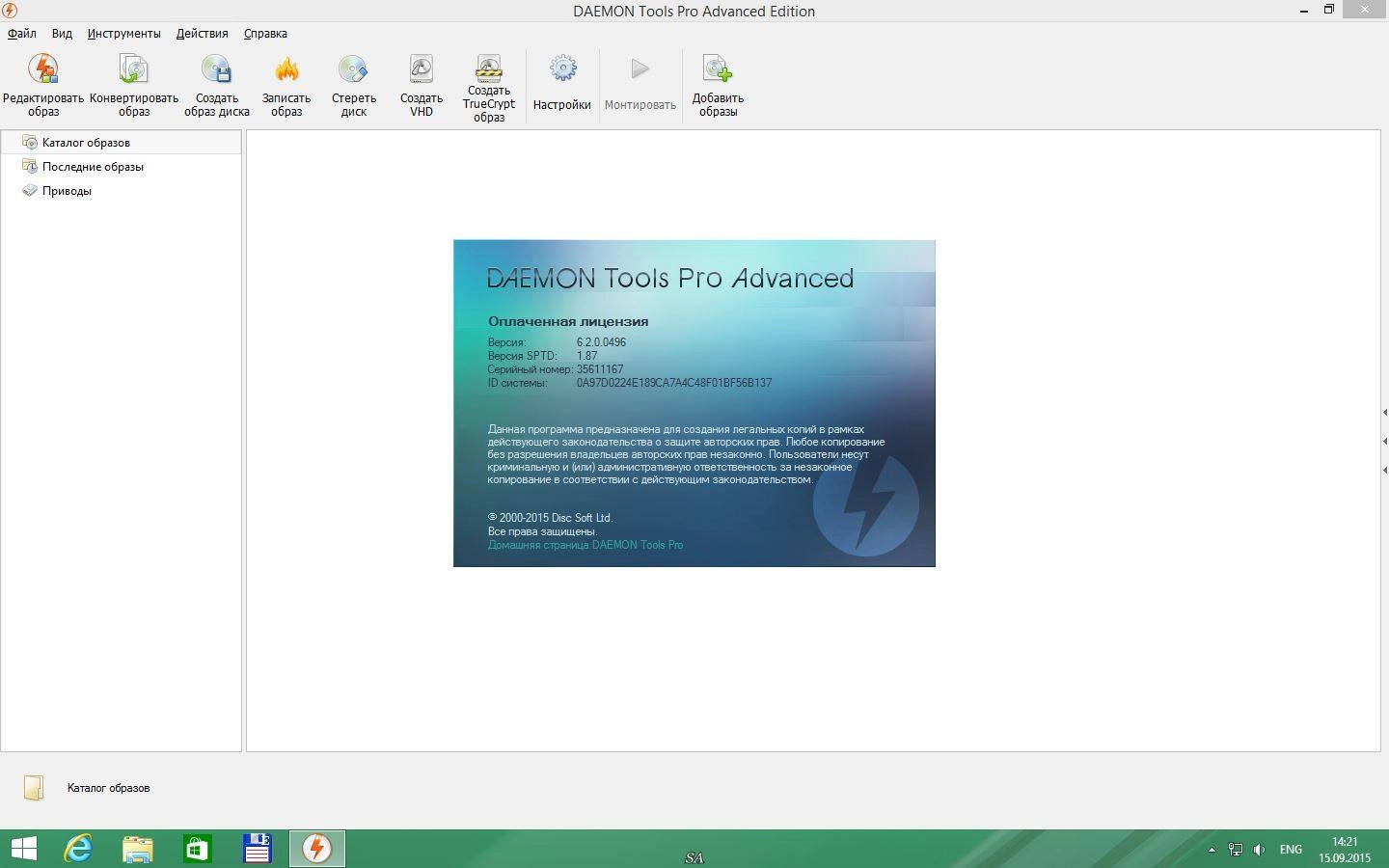The width and height of the screenshot is (1389, 868).
Task: Select the Записать образ flame icon
Action: (x=286, y=69)
